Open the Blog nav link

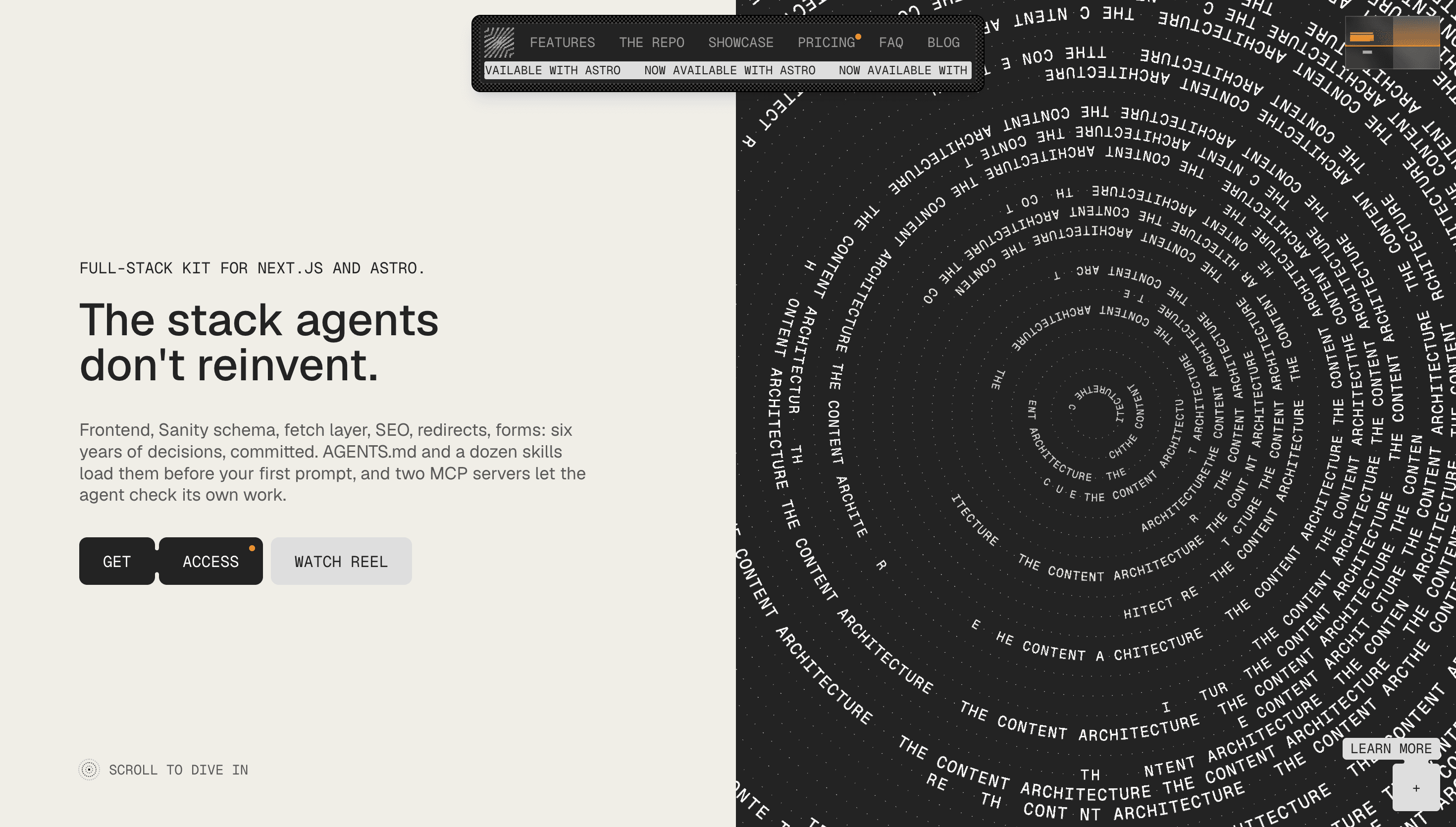[943, 43]
